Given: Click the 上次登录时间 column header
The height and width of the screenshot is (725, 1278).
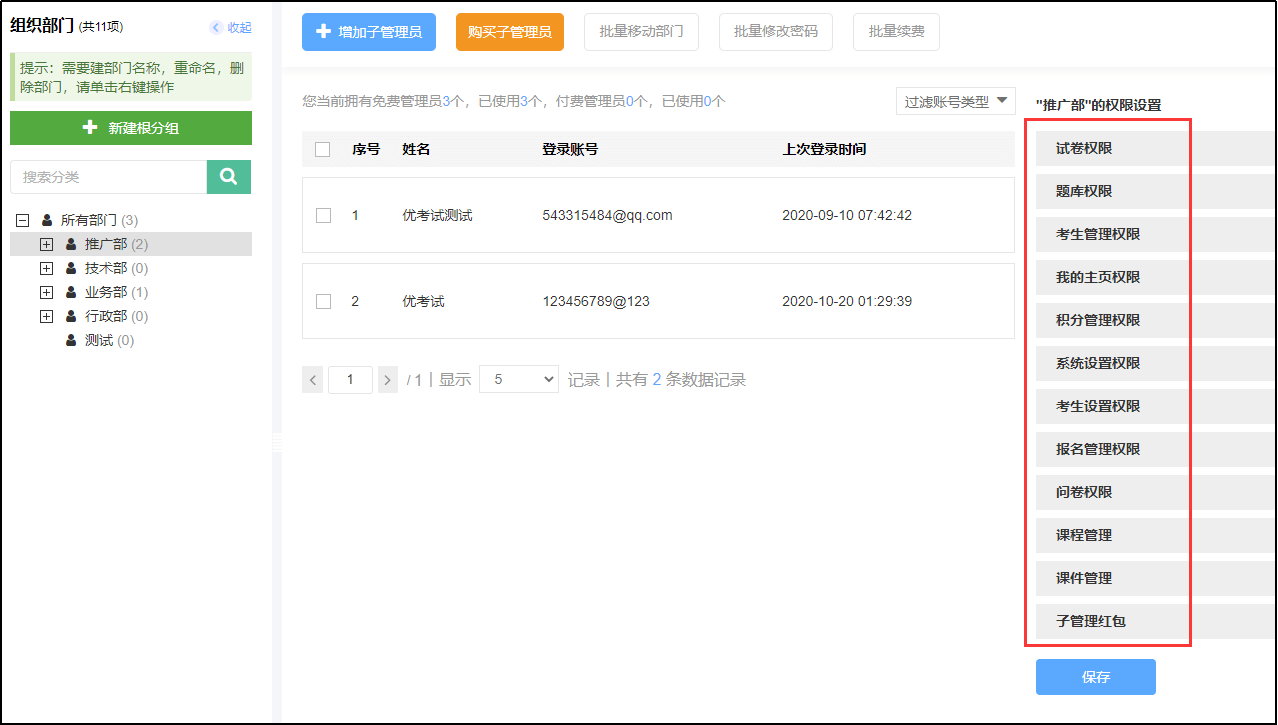Looking at the screenshot, I should tap(824, 149).
